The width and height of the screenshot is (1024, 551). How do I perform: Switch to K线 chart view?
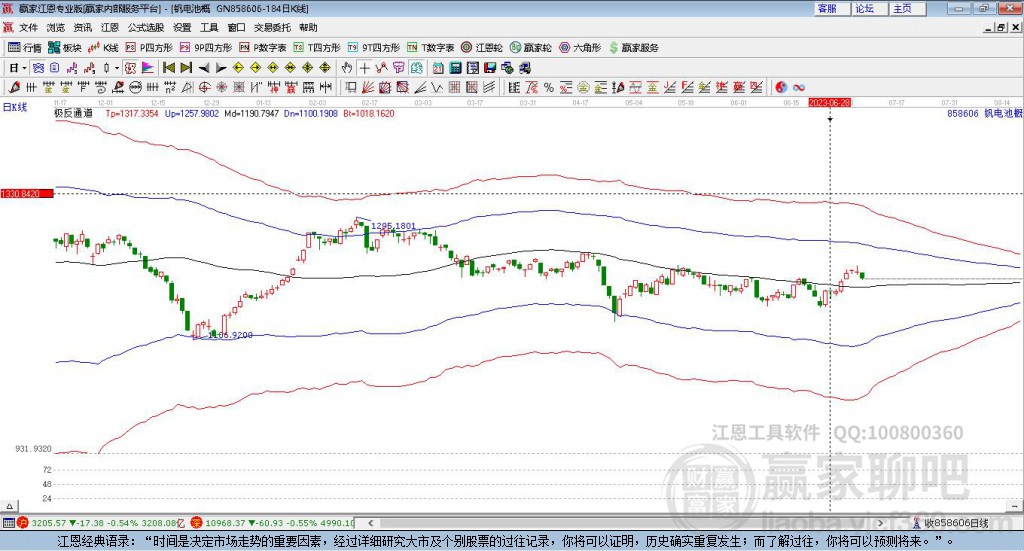(x=104, y=48)
